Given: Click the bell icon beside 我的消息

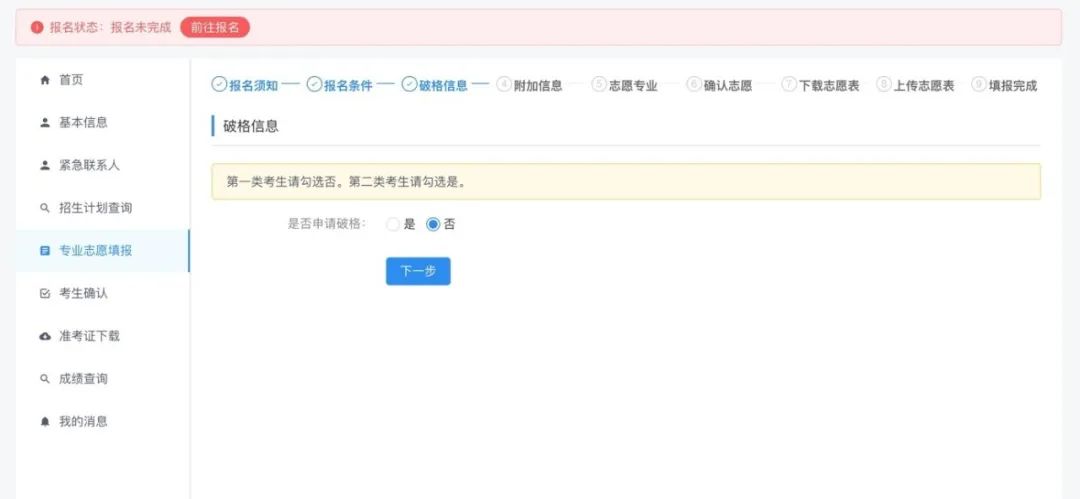Looking at the screenshot, I should tap(45, 422).
